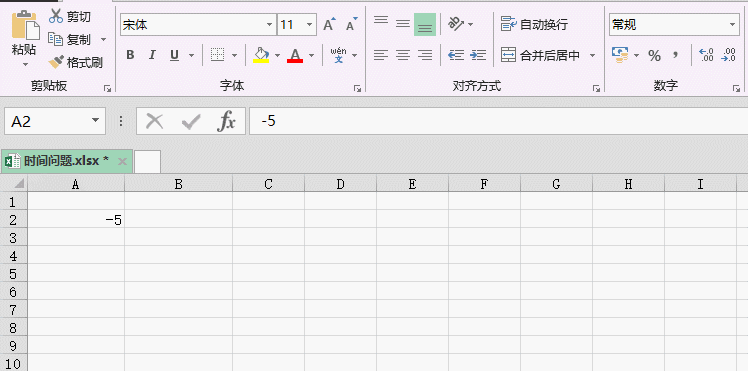Image resolution: width=748 pixels, height=371 pixels.
Task: Click accounting number format icon
Action: click(620, 55)
